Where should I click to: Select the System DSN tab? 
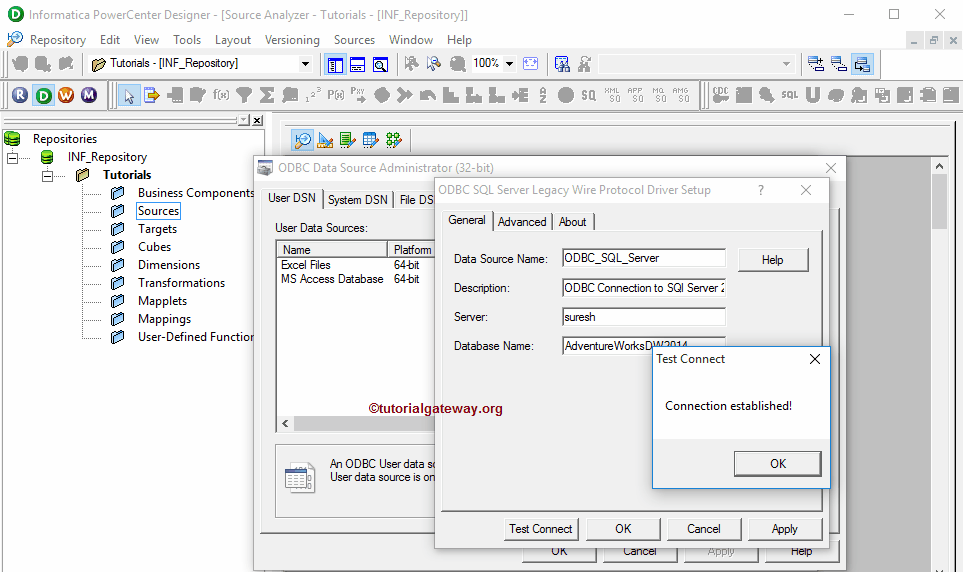pos(357,200)
